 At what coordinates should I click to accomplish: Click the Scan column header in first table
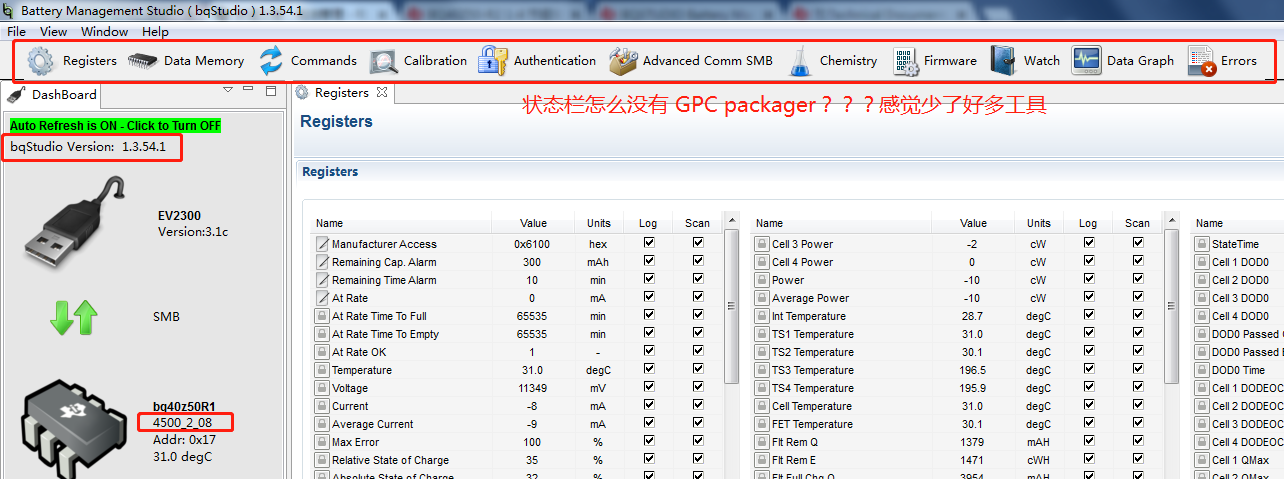point(697,223)
